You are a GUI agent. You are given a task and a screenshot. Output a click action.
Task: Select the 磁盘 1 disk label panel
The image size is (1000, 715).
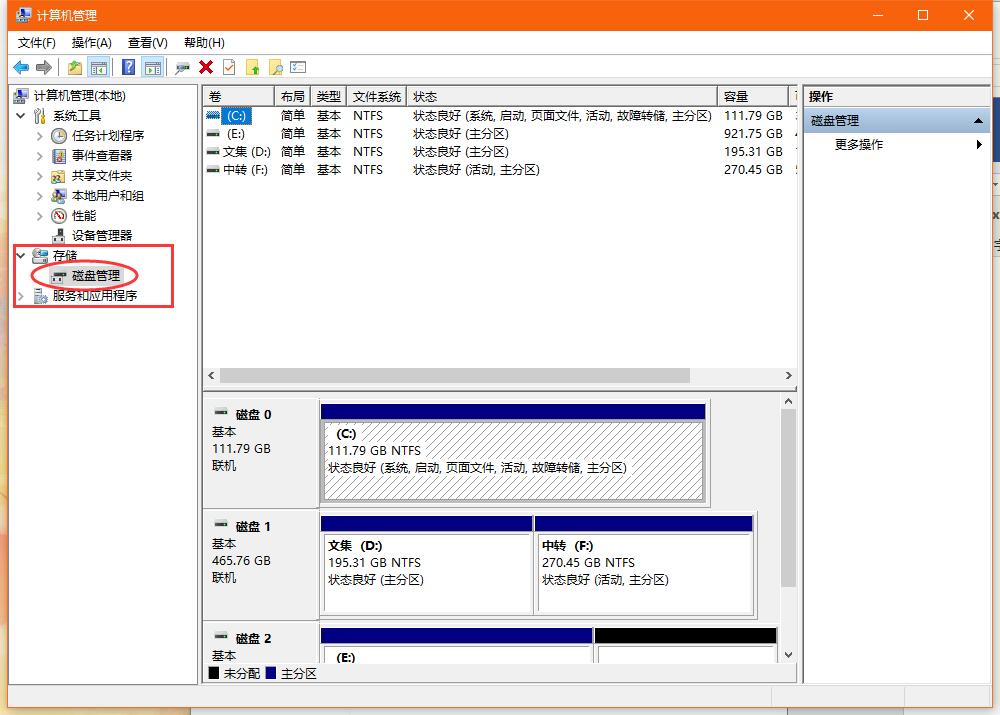pos(260,565)
